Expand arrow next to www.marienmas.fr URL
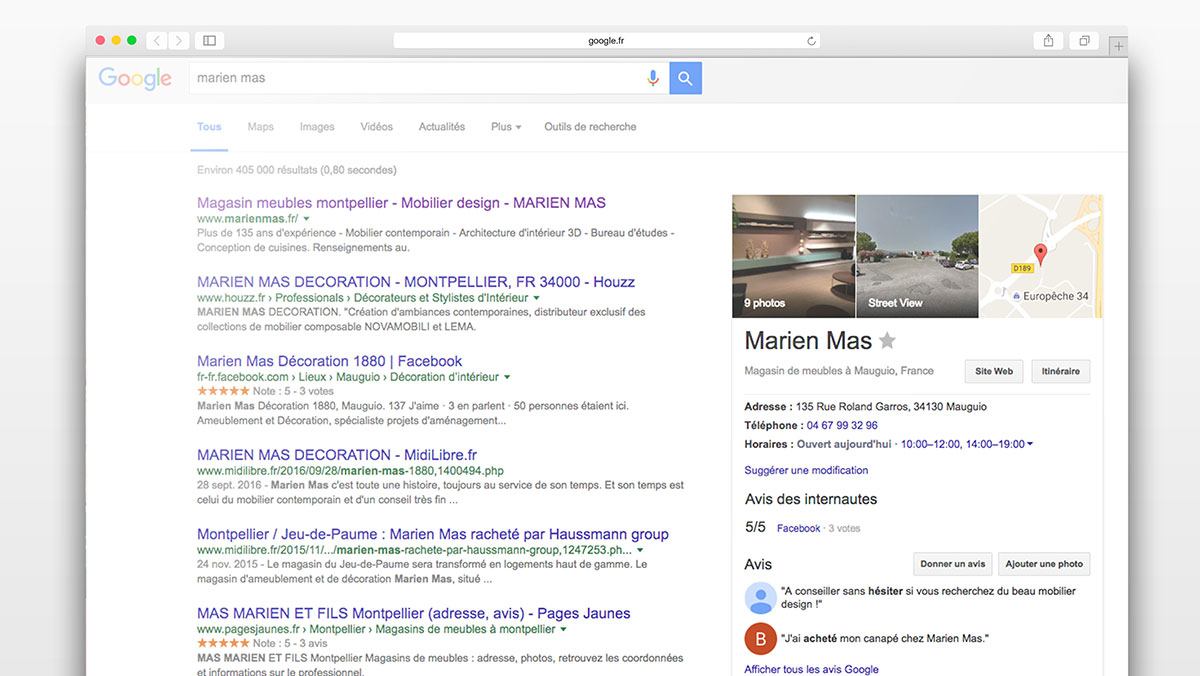This screenshot has height=676, width=1200. click(307, 218)
